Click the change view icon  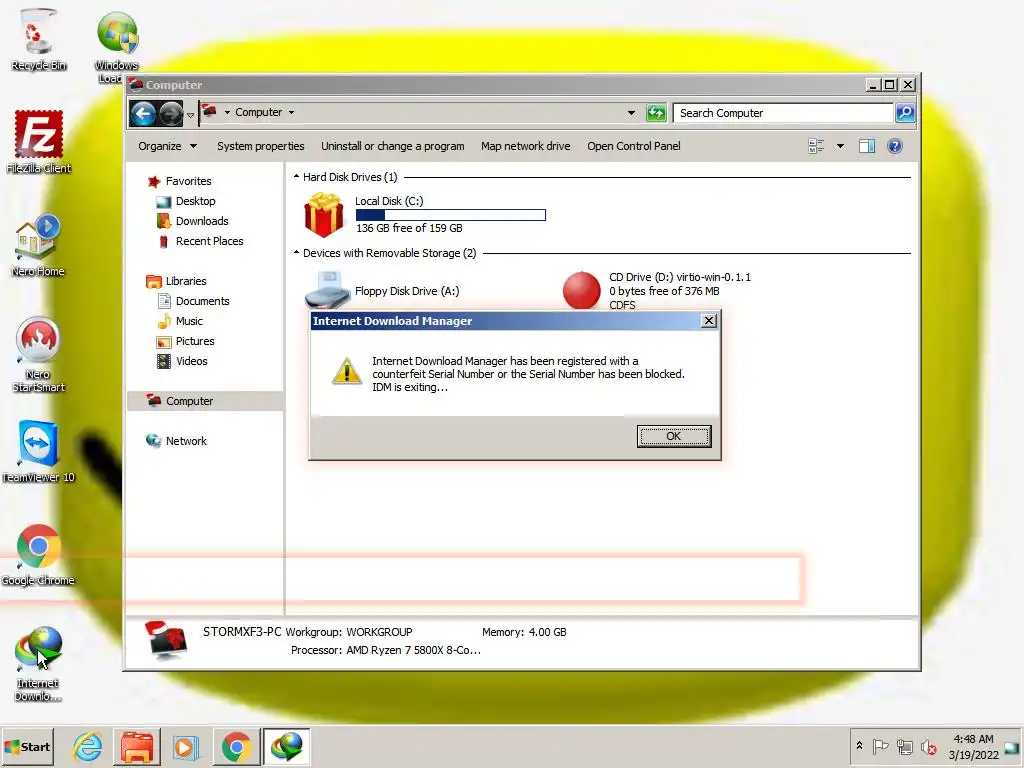tap(816, 146)
